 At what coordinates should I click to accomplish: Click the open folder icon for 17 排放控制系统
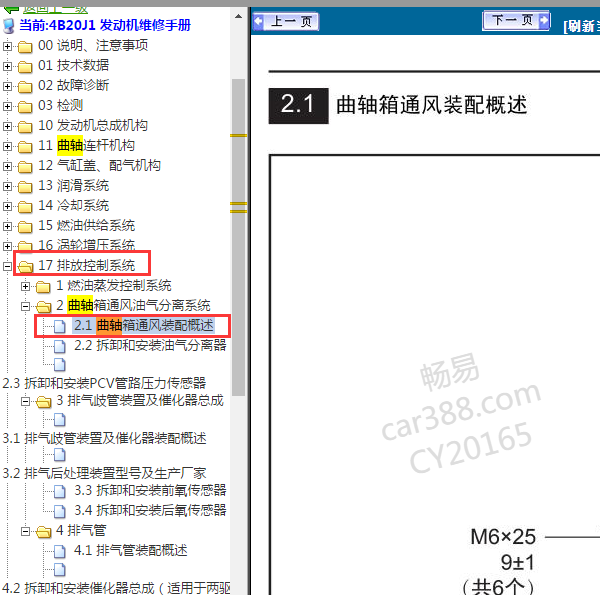(x=25, y=266)
